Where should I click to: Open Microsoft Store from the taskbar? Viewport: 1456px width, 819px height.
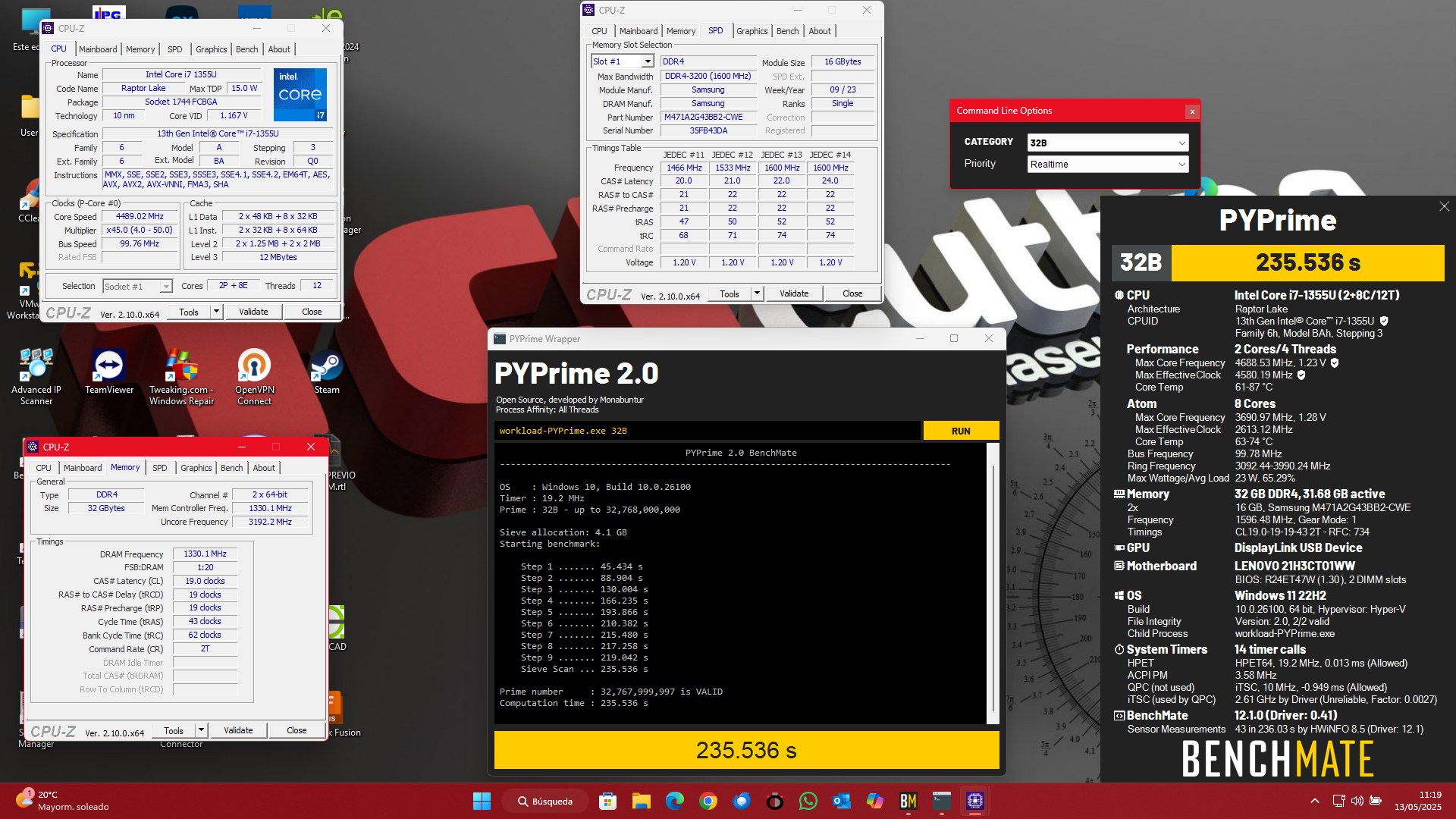[x=607, y=801]
